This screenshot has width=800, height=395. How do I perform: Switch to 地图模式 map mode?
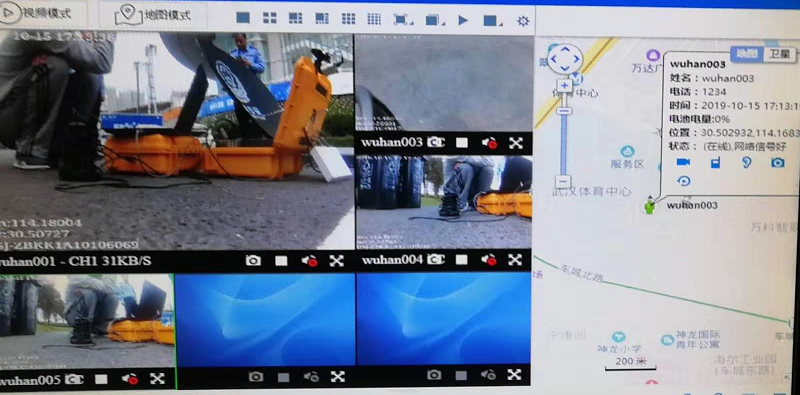tap(153, 15)
